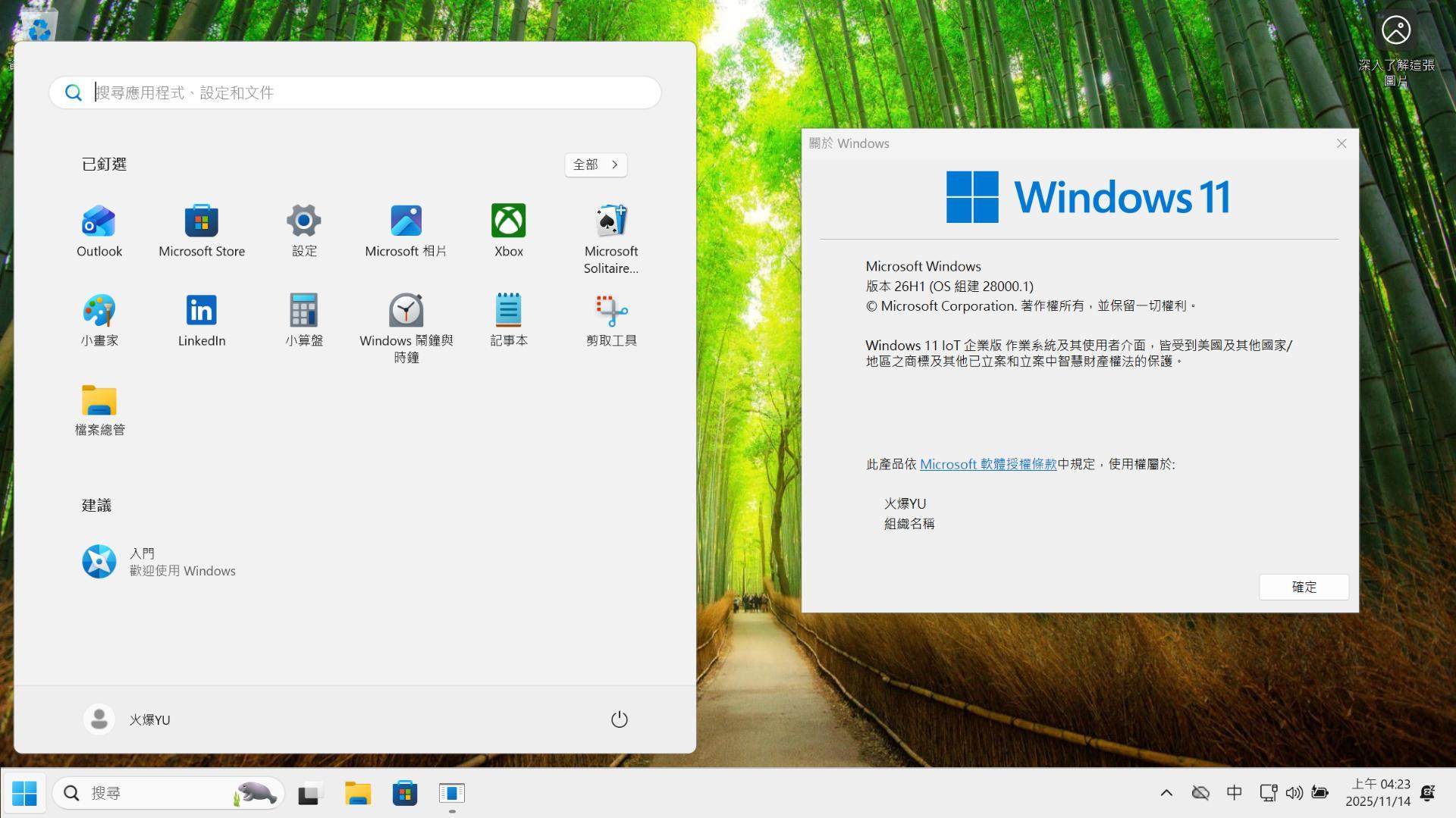Open 小算盤 calculator app

tap(304, 321)
